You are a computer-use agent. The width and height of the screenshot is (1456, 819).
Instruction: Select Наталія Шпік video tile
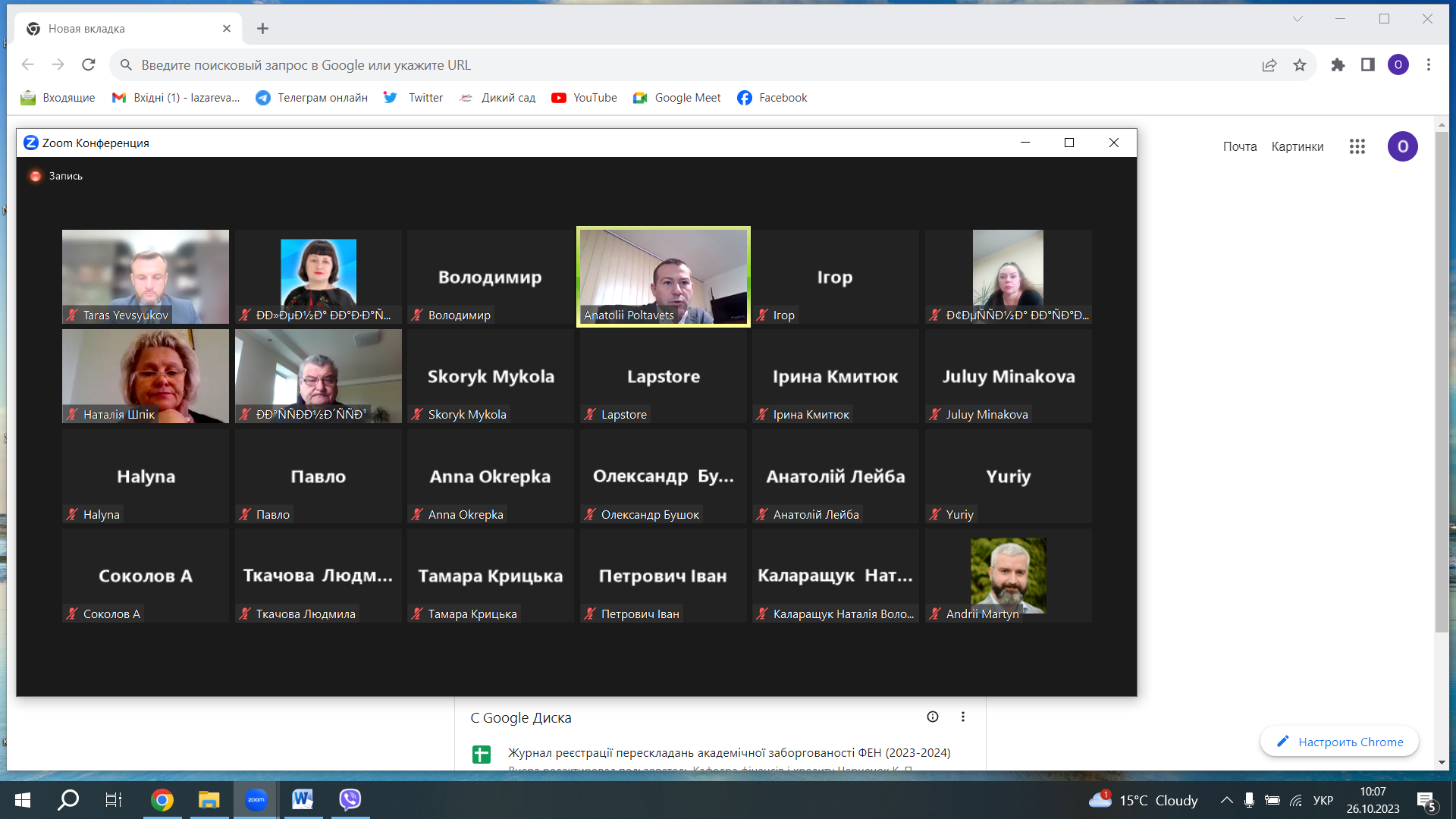click(146, 376)
